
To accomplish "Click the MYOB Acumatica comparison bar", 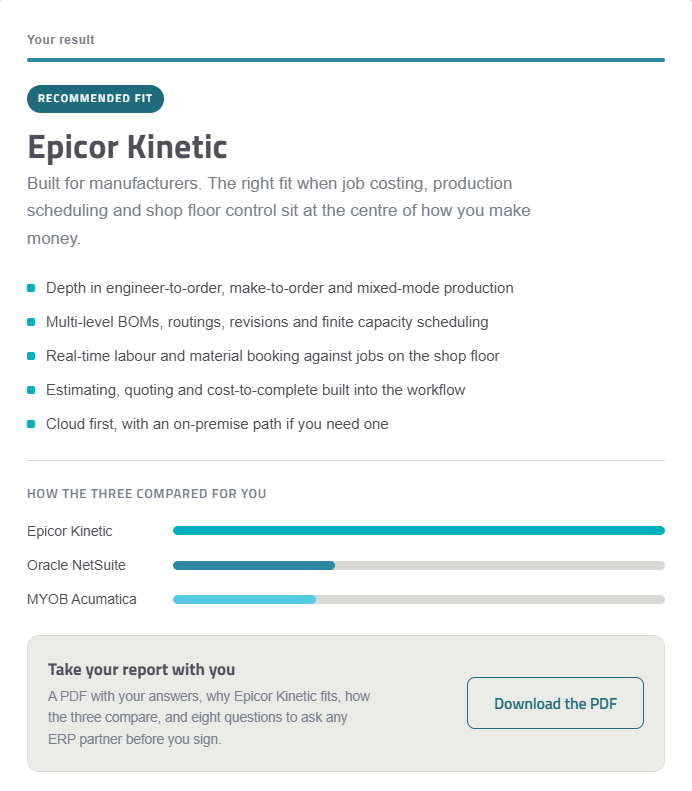I will pos(419,599).
